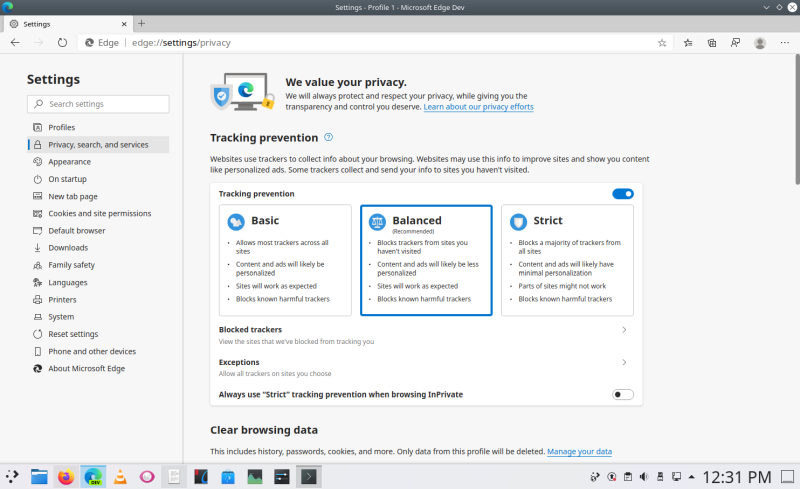Click the network tray icon
Viewport: 800px width, 489px height.
[676, 477]
